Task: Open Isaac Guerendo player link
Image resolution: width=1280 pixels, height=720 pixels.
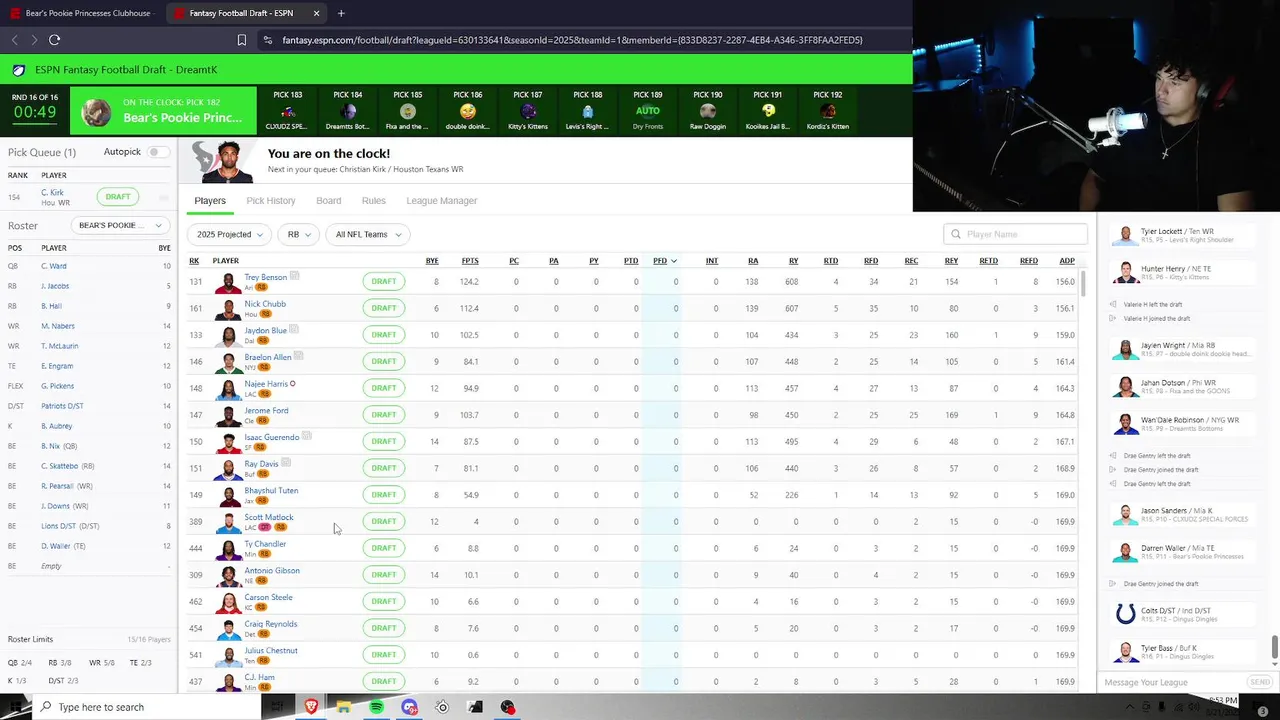Action: (x=272, y=437)
